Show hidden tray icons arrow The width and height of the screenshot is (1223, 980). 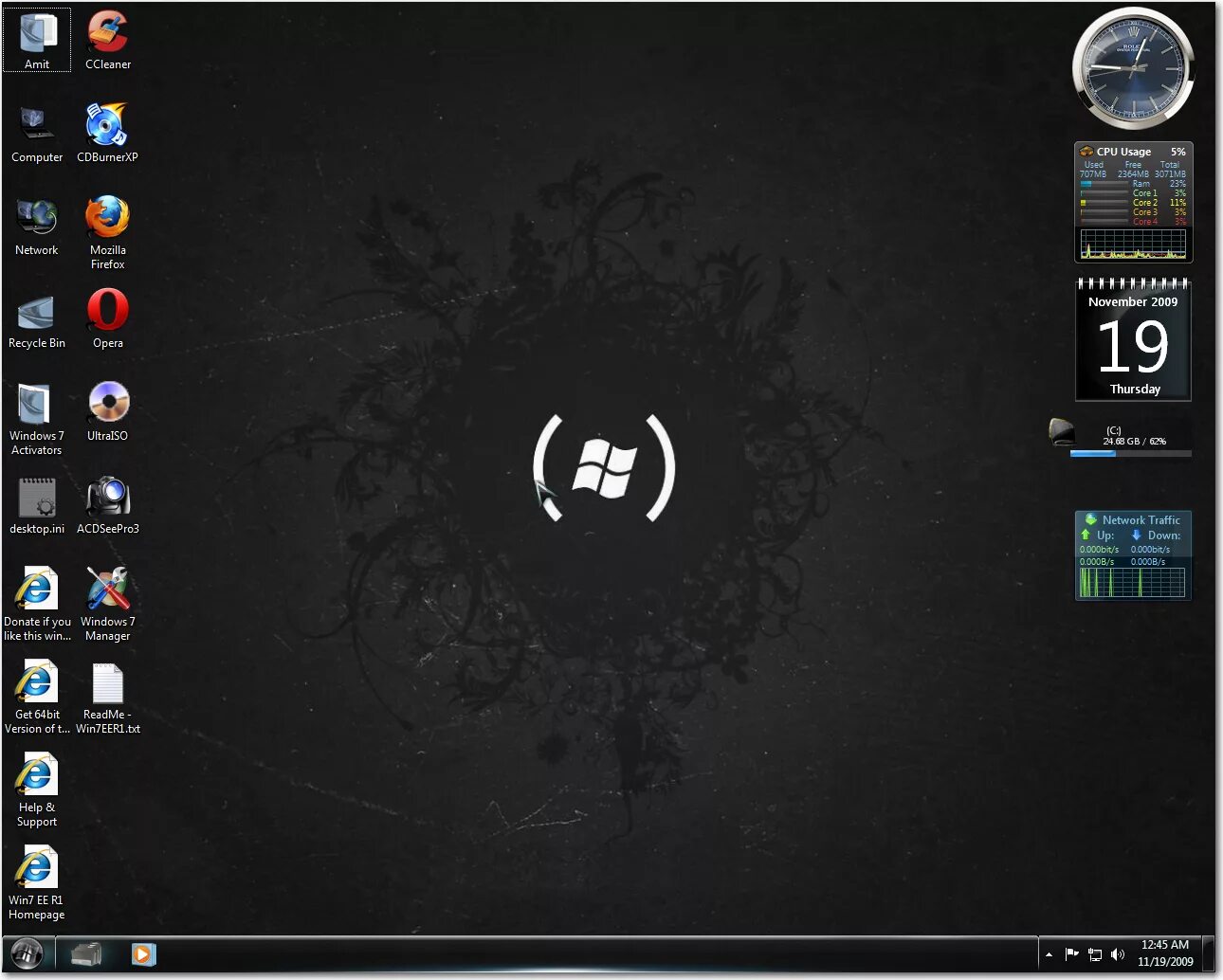(x=1049, y=954)
